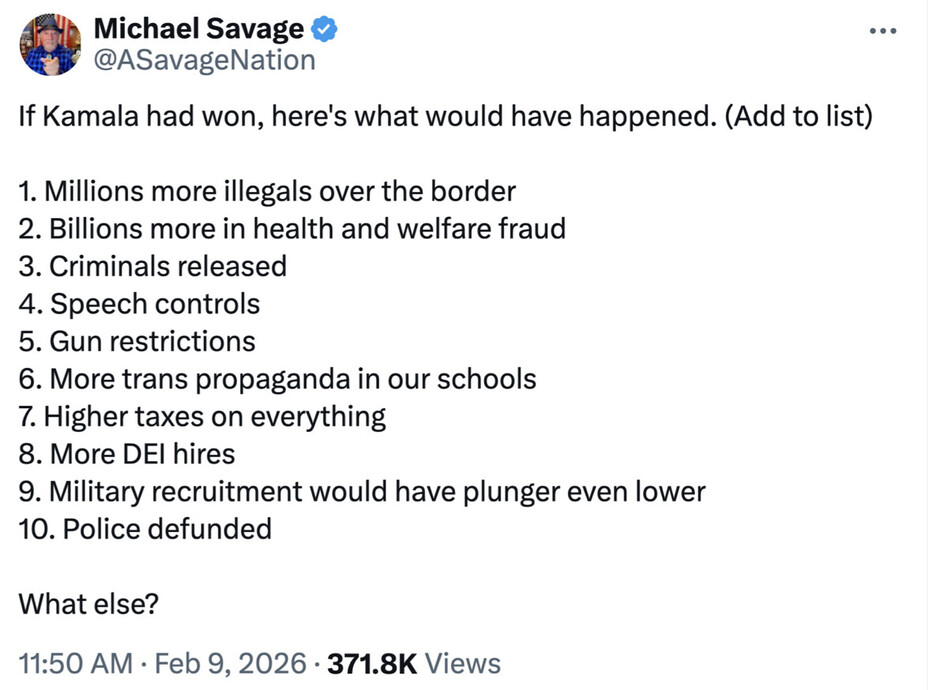Click the 11:50 AM timestamp
Image resolution: width=928 pixels, height=690 pixels.
(x=76, y=662)
